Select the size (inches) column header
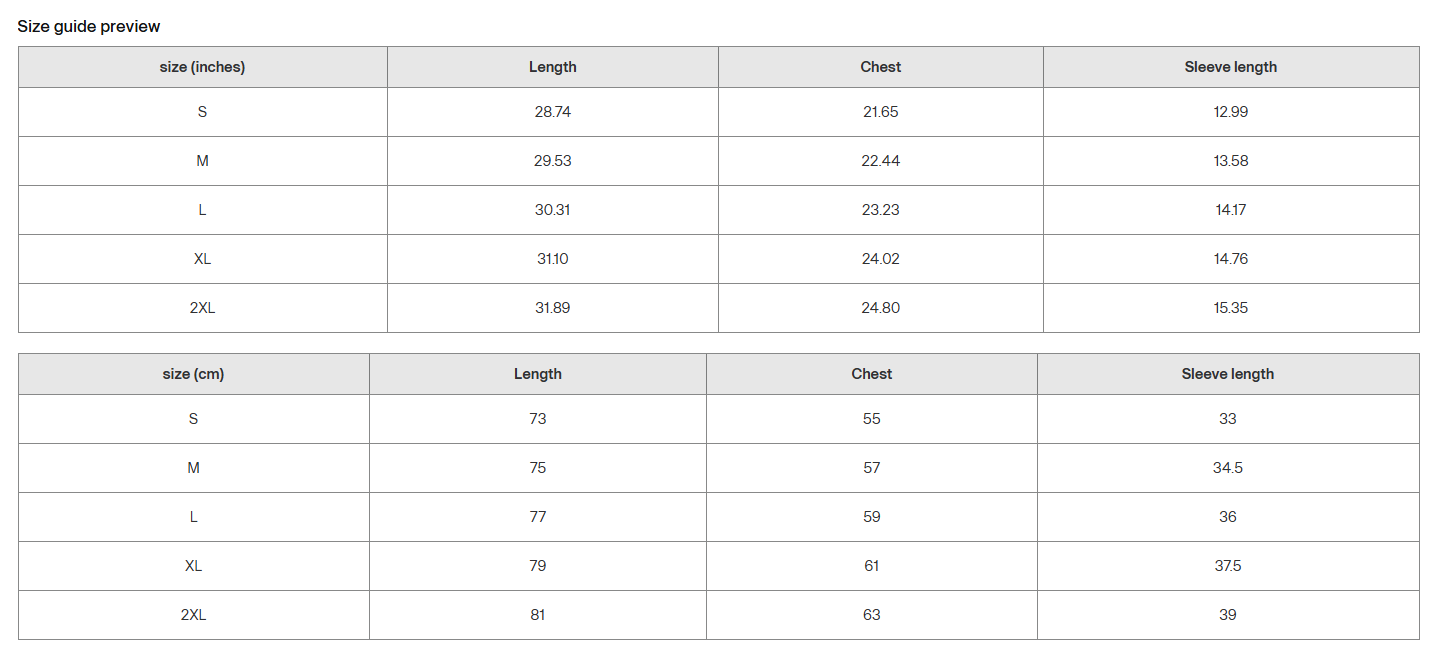 [202, 67]
